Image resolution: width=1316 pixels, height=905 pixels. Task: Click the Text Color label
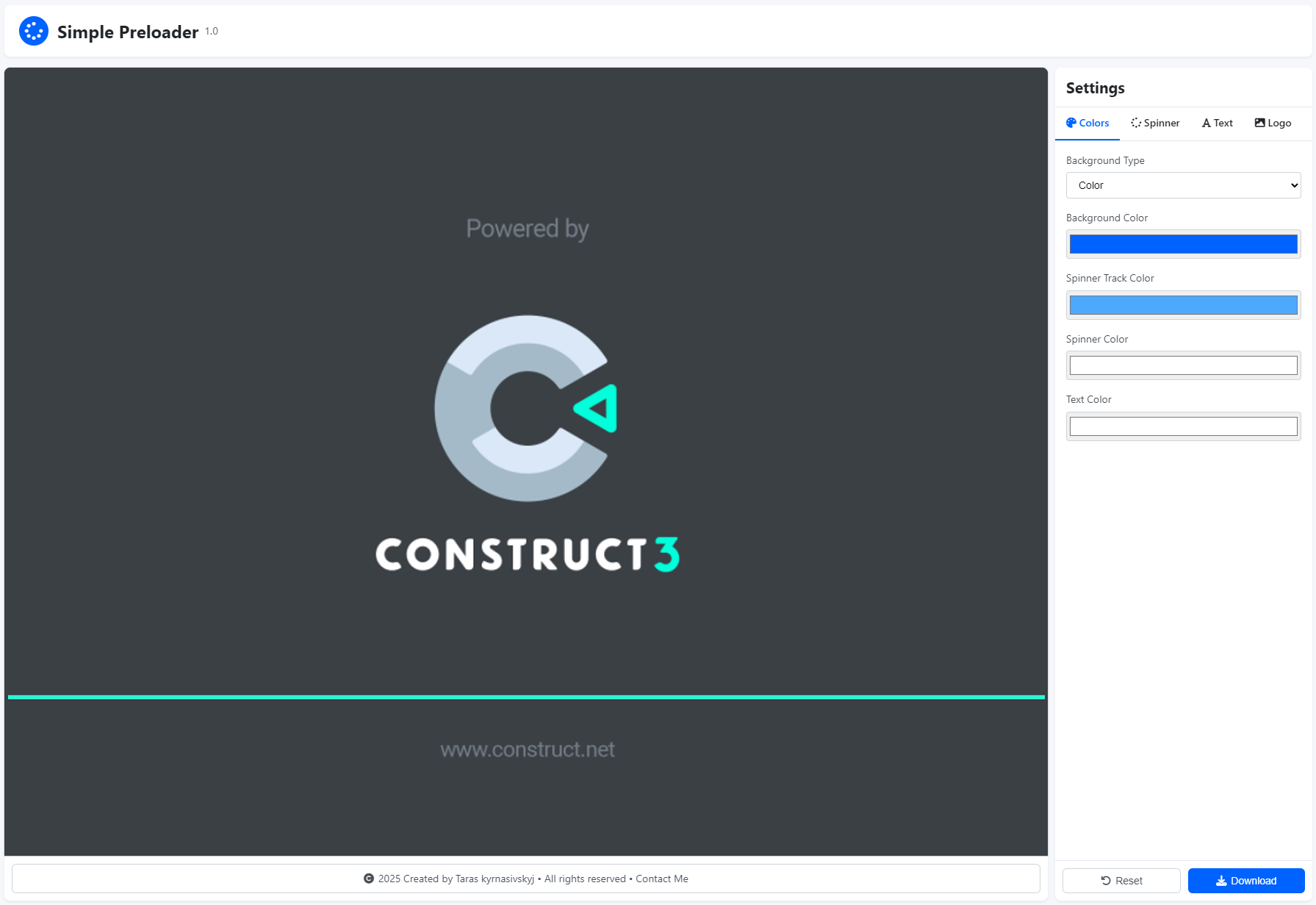coord(1088,399)
